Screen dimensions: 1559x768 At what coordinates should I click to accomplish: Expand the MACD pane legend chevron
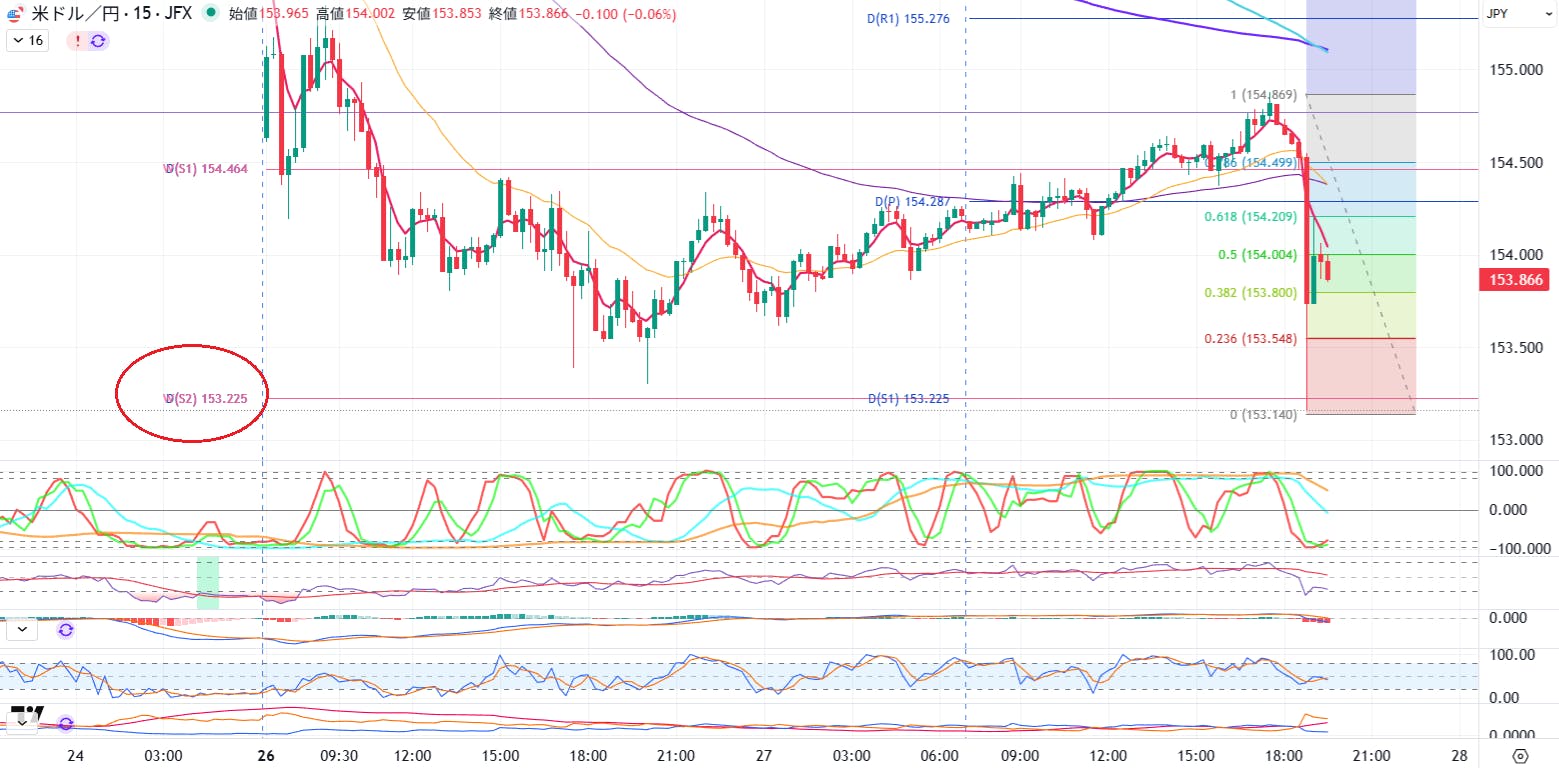pyautogui.click(x=22, y=630)
